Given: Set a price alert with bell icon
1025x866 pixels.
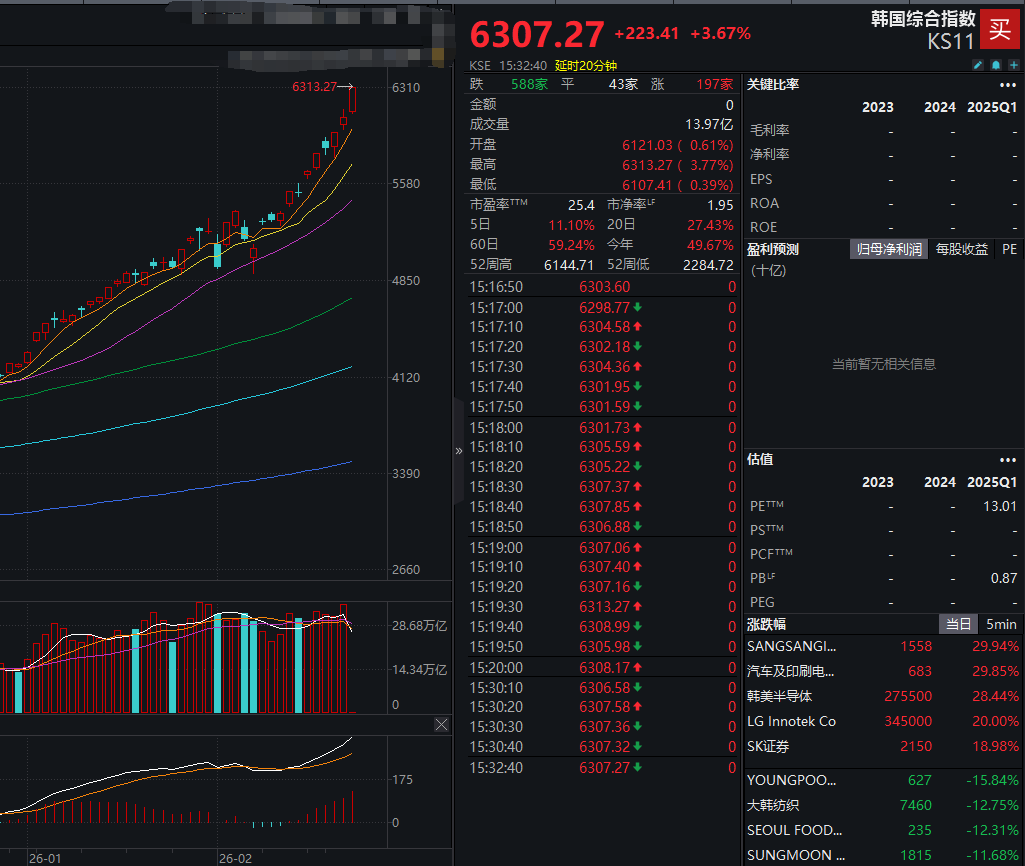Looking at the screenshot, I should point(996,65).
